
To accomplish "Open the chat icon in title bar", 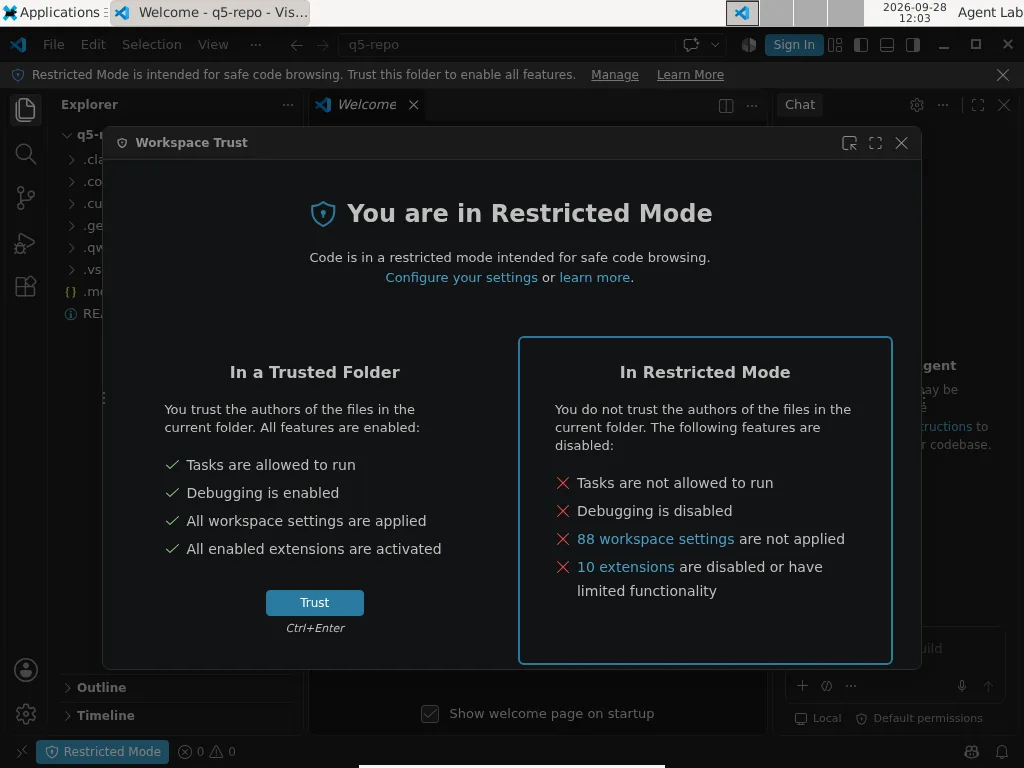I will click(691, 45).
